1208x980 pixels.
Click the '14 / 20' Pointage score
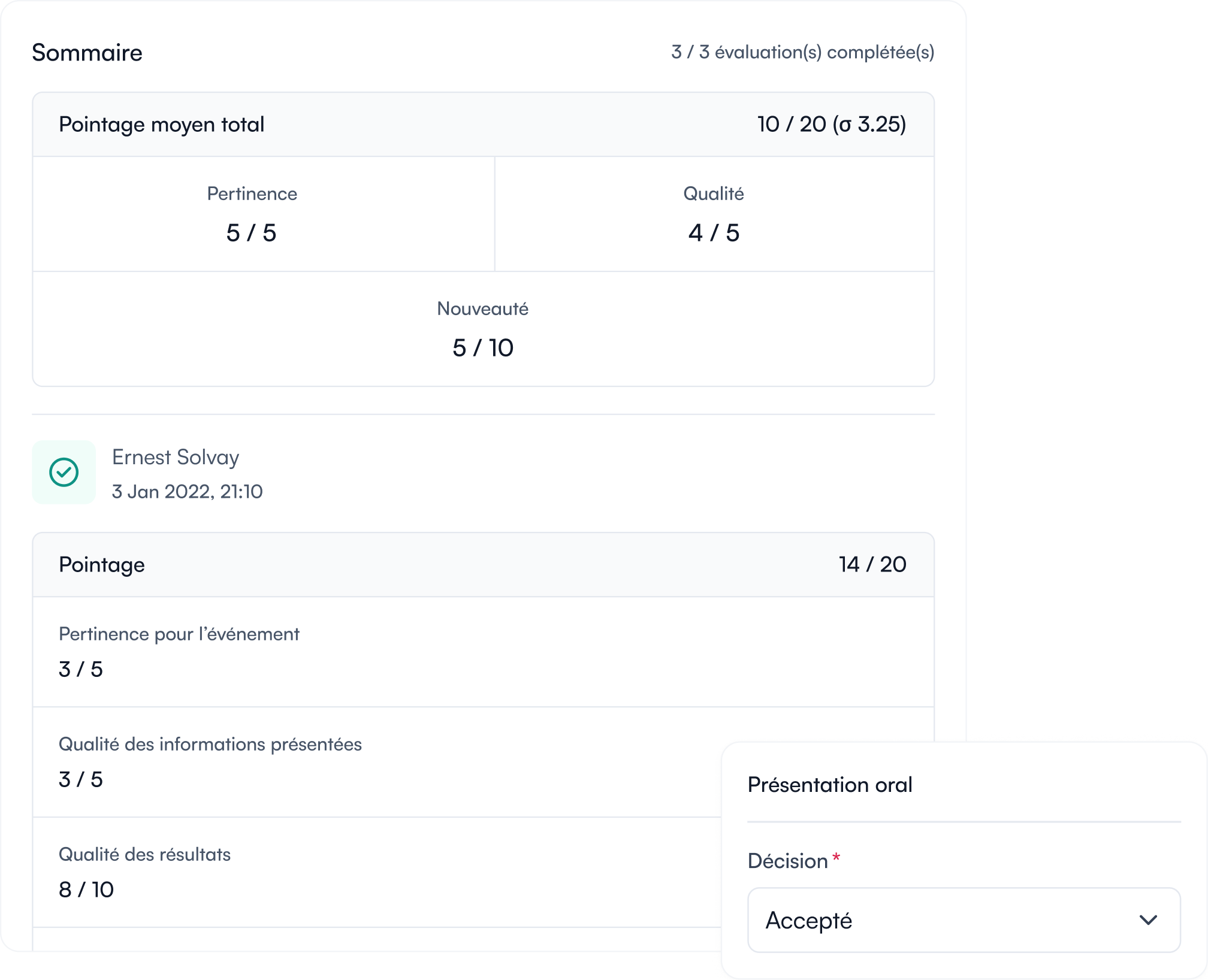point(872,565)
